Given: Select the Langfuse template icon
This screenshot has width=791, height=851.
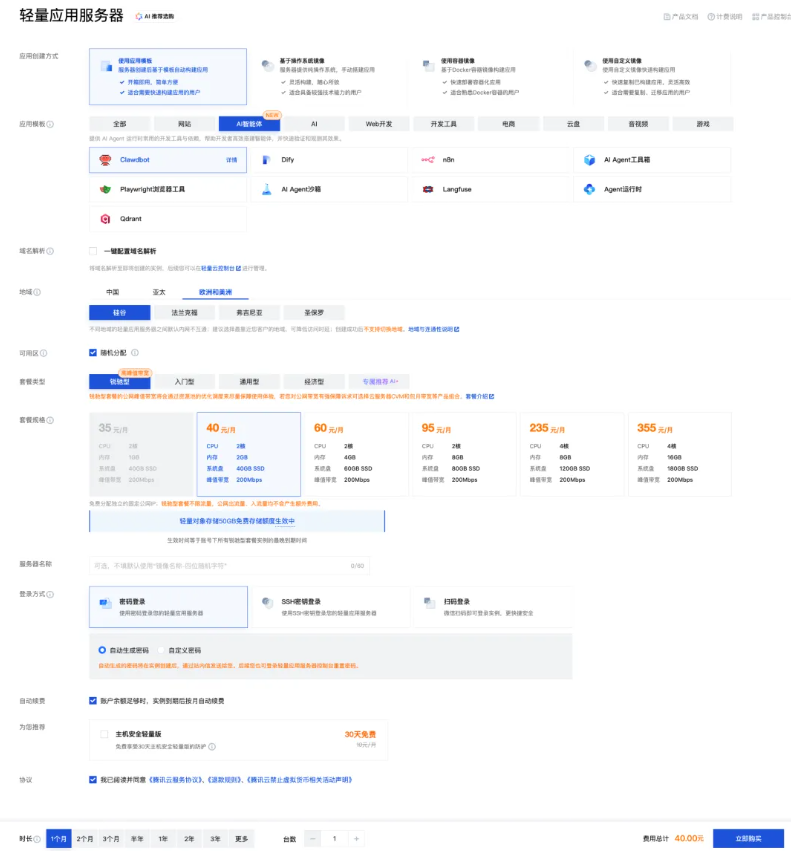Looking at the screenshot, I should click(x=427, y=189).
